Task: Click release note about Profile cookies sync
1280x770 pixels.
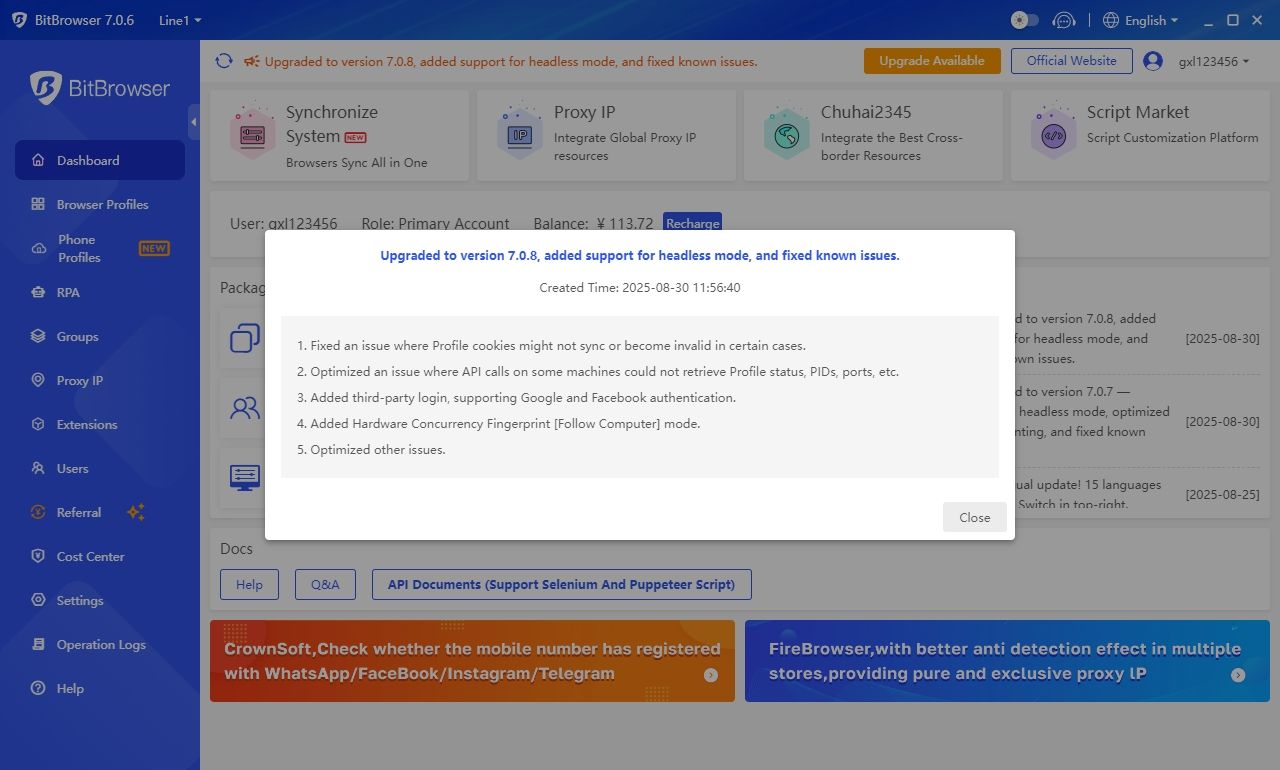Action: 551,345
